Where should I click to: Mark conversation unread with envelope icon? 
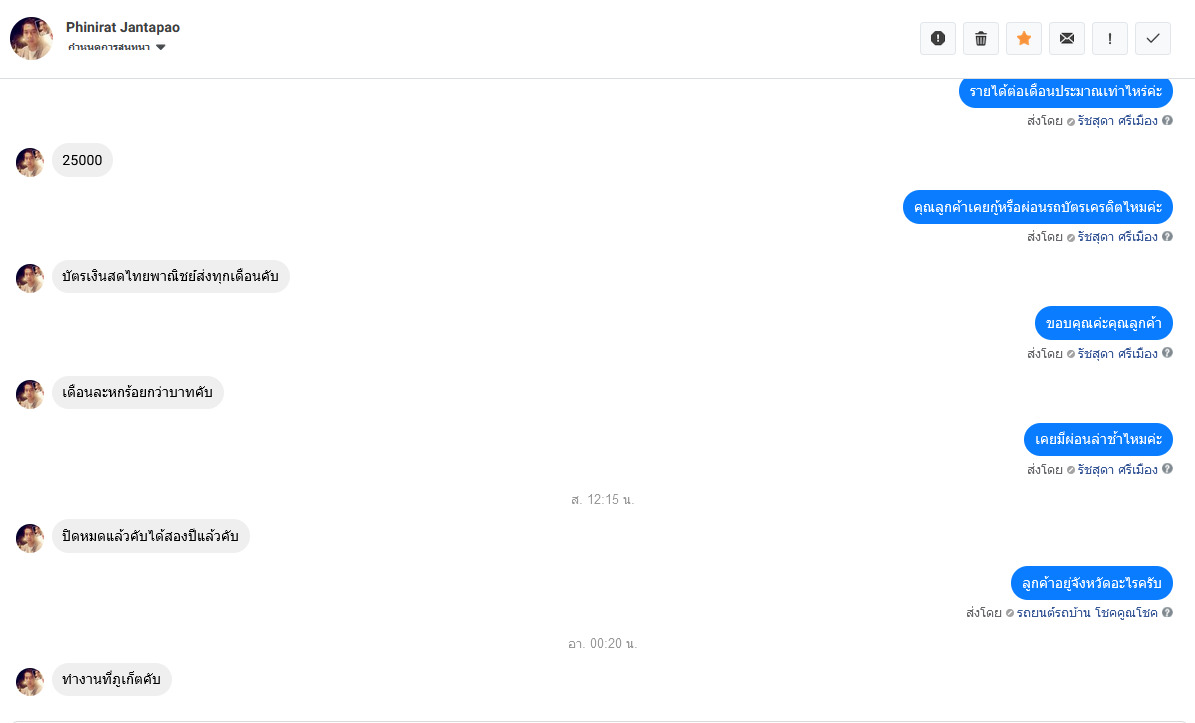1067,38
